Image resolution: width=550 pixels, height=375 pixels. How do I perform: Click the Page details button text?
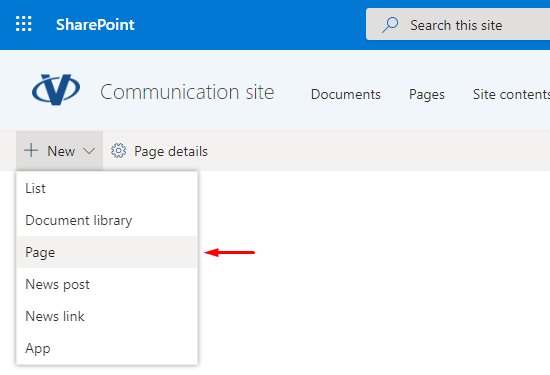coord(171,152)
